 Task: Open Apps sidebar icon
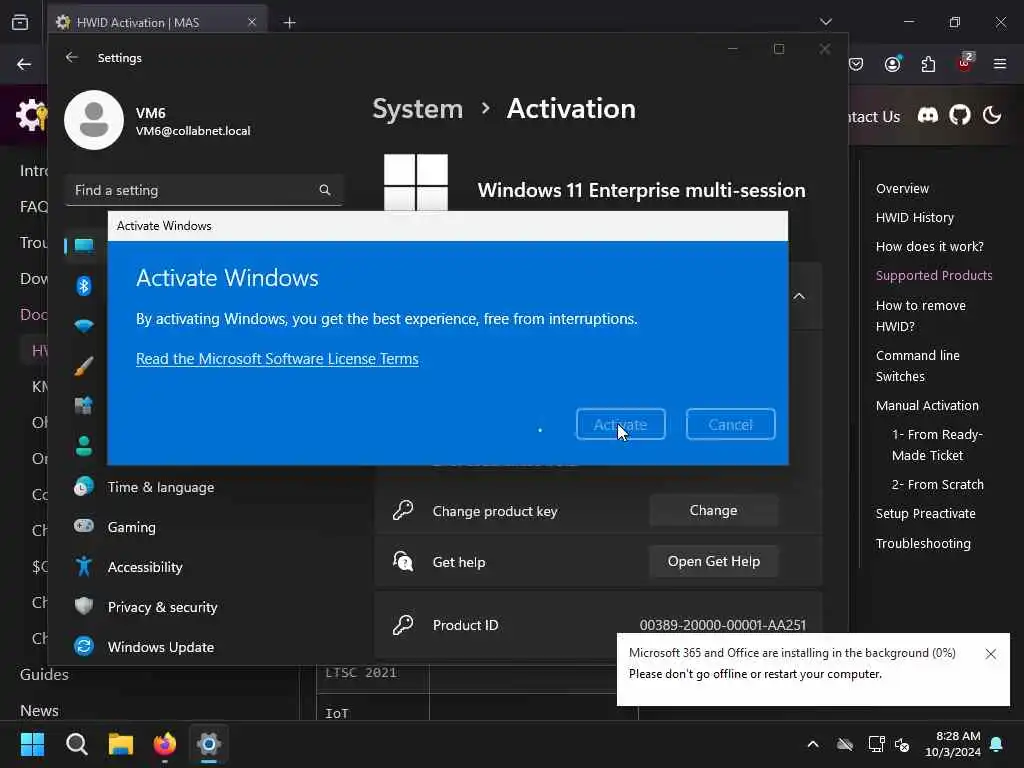point(84,406)
